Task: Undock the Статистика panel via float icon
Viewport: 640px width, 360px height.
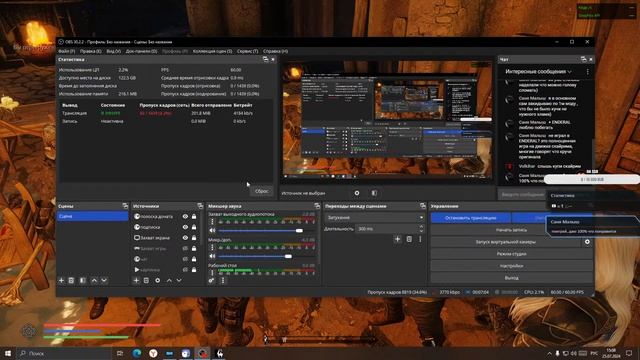Action: coord(266,60)
